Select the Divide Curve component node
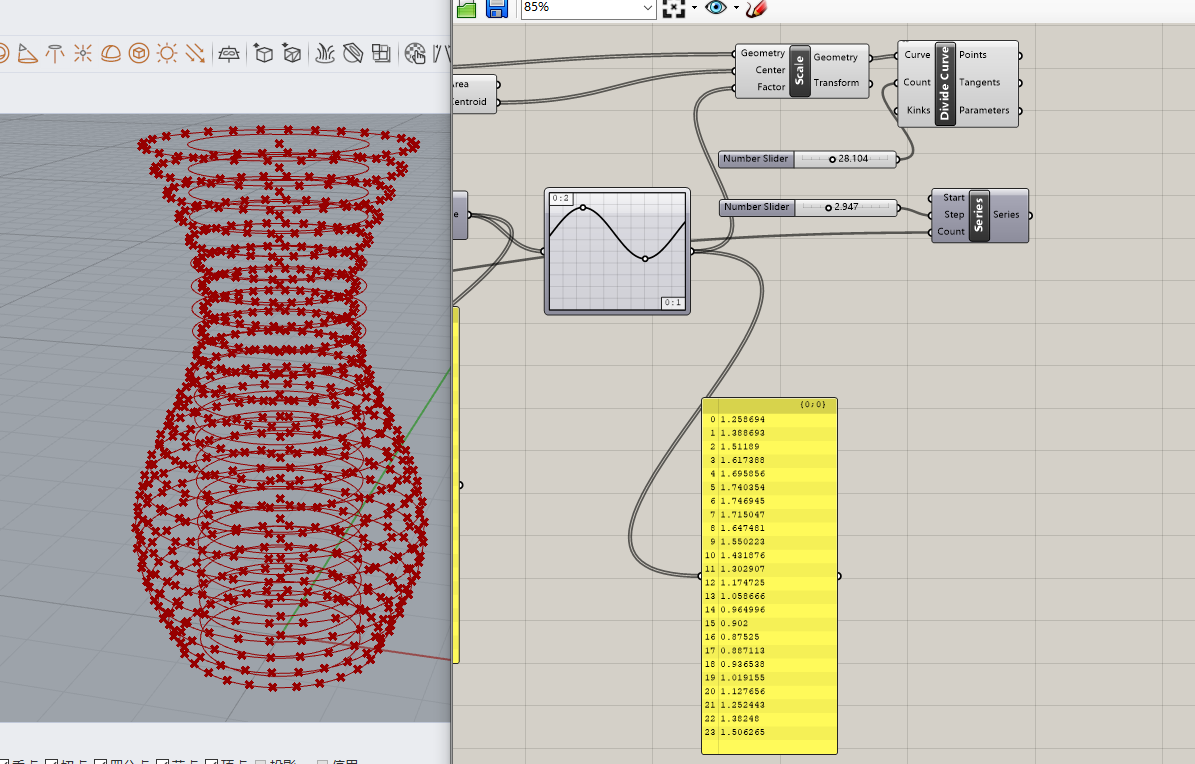Screen dimensions: 1195x764 pyautogui.click(x=944, y=84)
